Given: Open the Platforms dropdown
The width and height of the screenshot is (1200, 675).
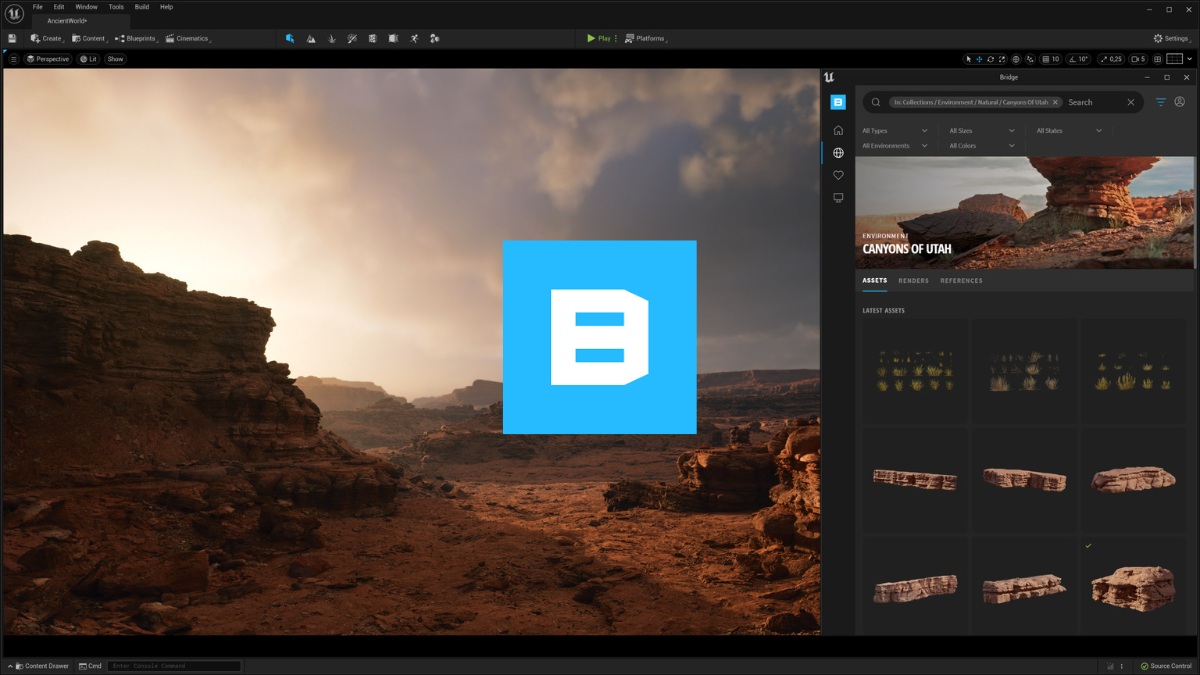Looking at the screenshot, I should click(x=644, y=38).
